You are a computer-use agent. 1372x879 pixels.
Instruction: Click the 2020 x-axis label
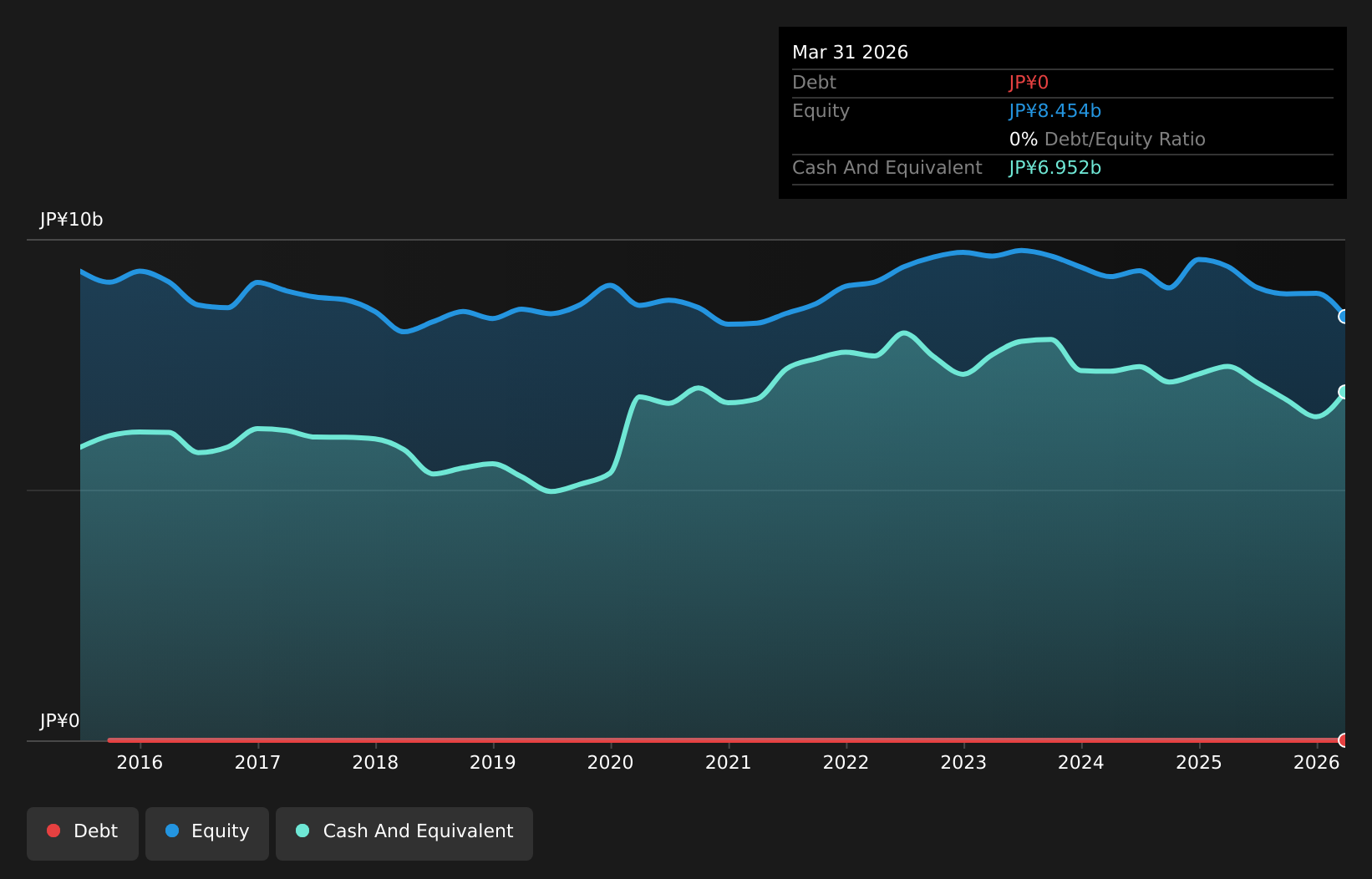tap(611, 762)
